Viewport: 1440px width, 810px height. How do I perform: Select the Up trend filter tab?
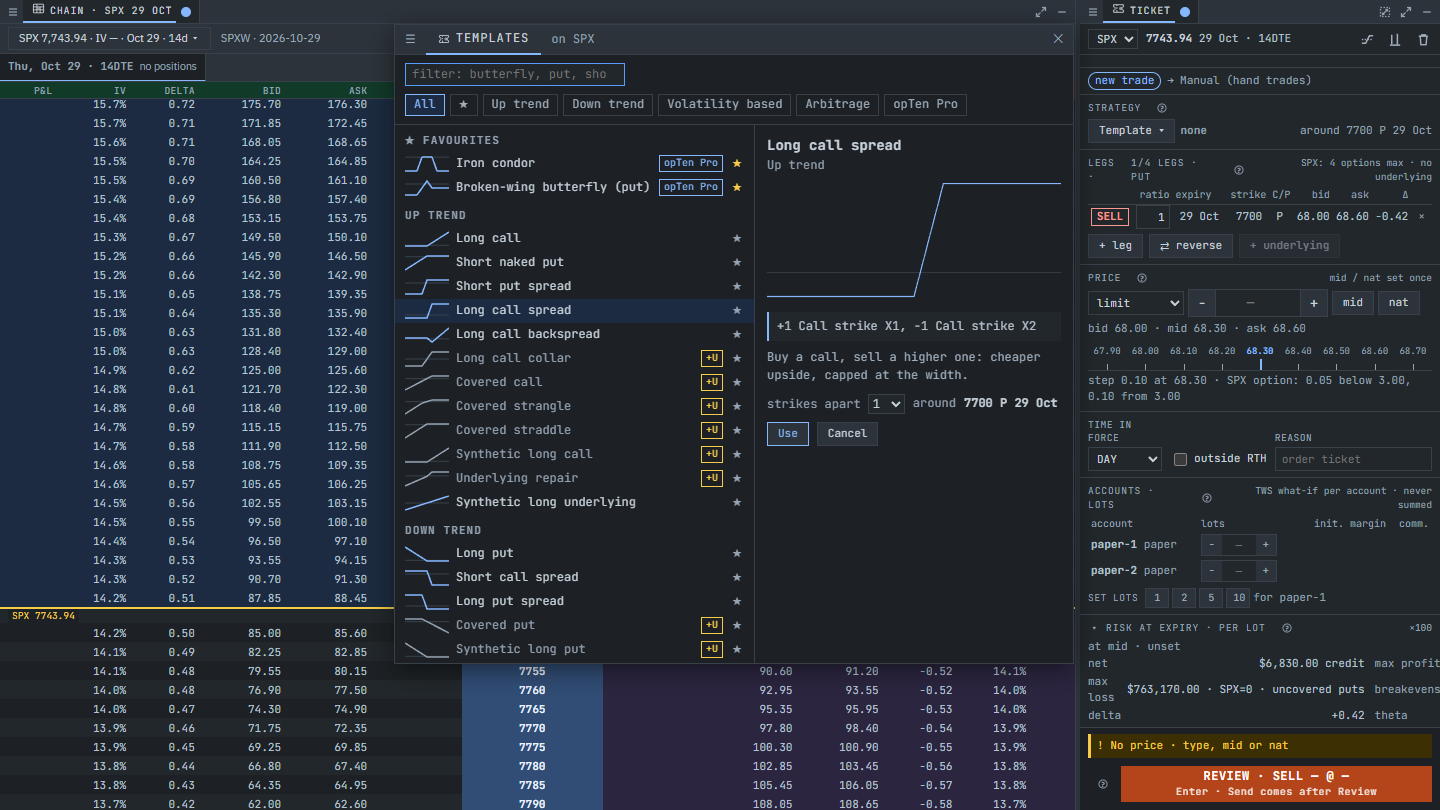coord(520,104)
